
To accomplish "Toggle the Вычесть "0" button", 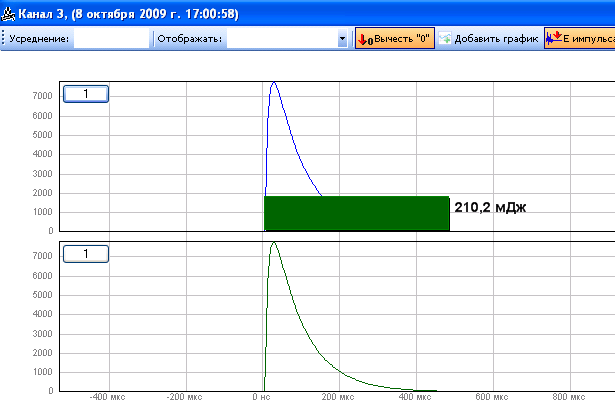I will (x=395, y=38).
